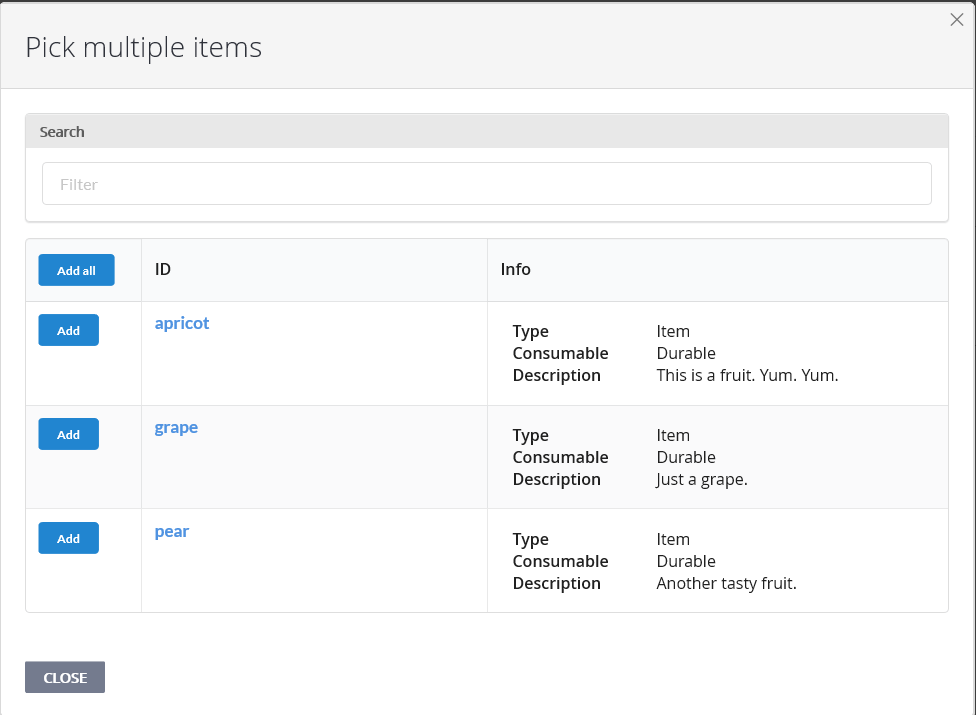Open the grape item link
976x715 pixels.
point(176,427)
